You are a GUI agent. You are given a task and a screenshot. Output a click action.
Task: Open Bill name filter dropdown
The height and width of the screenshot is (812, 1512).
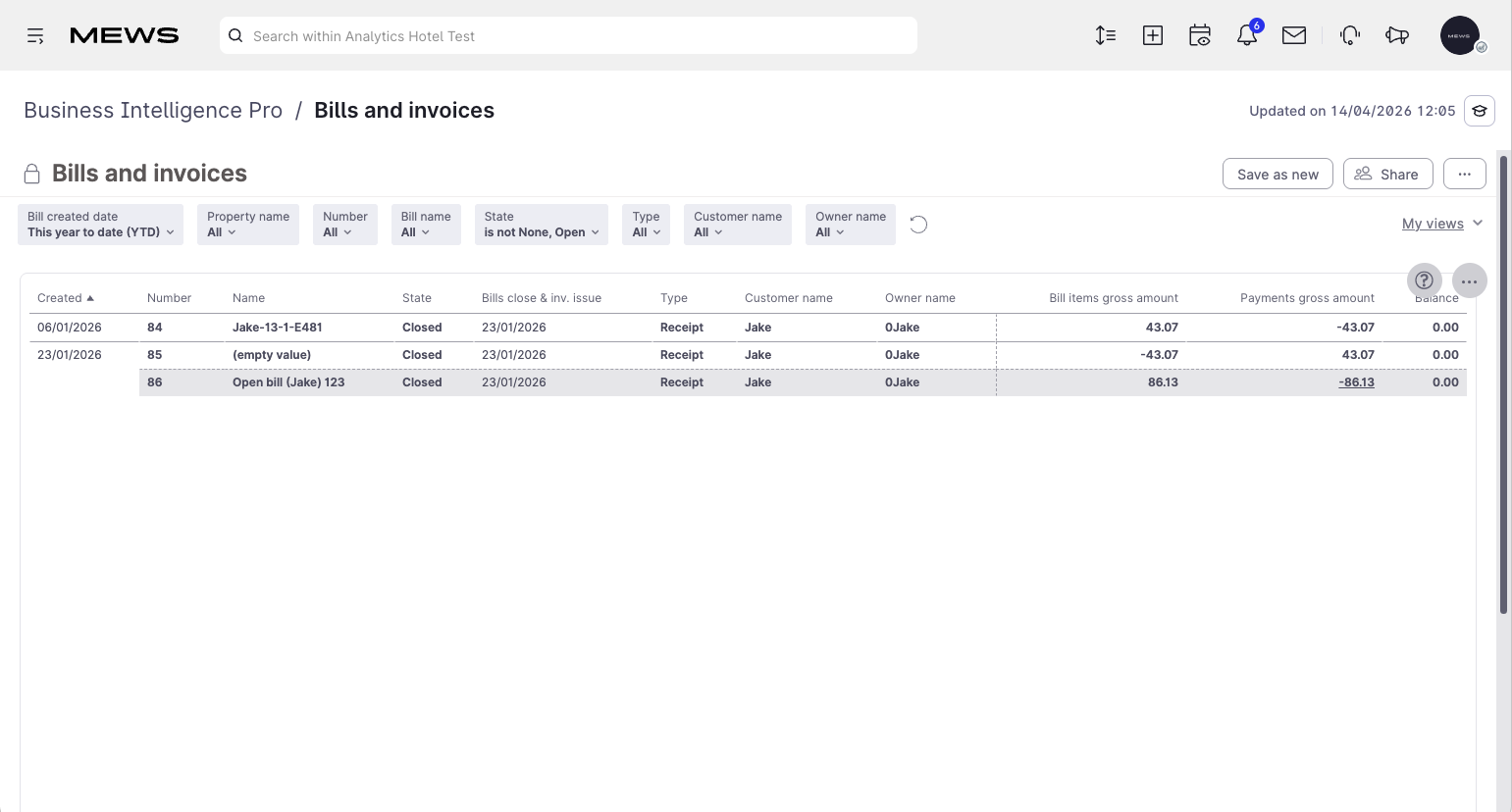(x=426, y=225)
